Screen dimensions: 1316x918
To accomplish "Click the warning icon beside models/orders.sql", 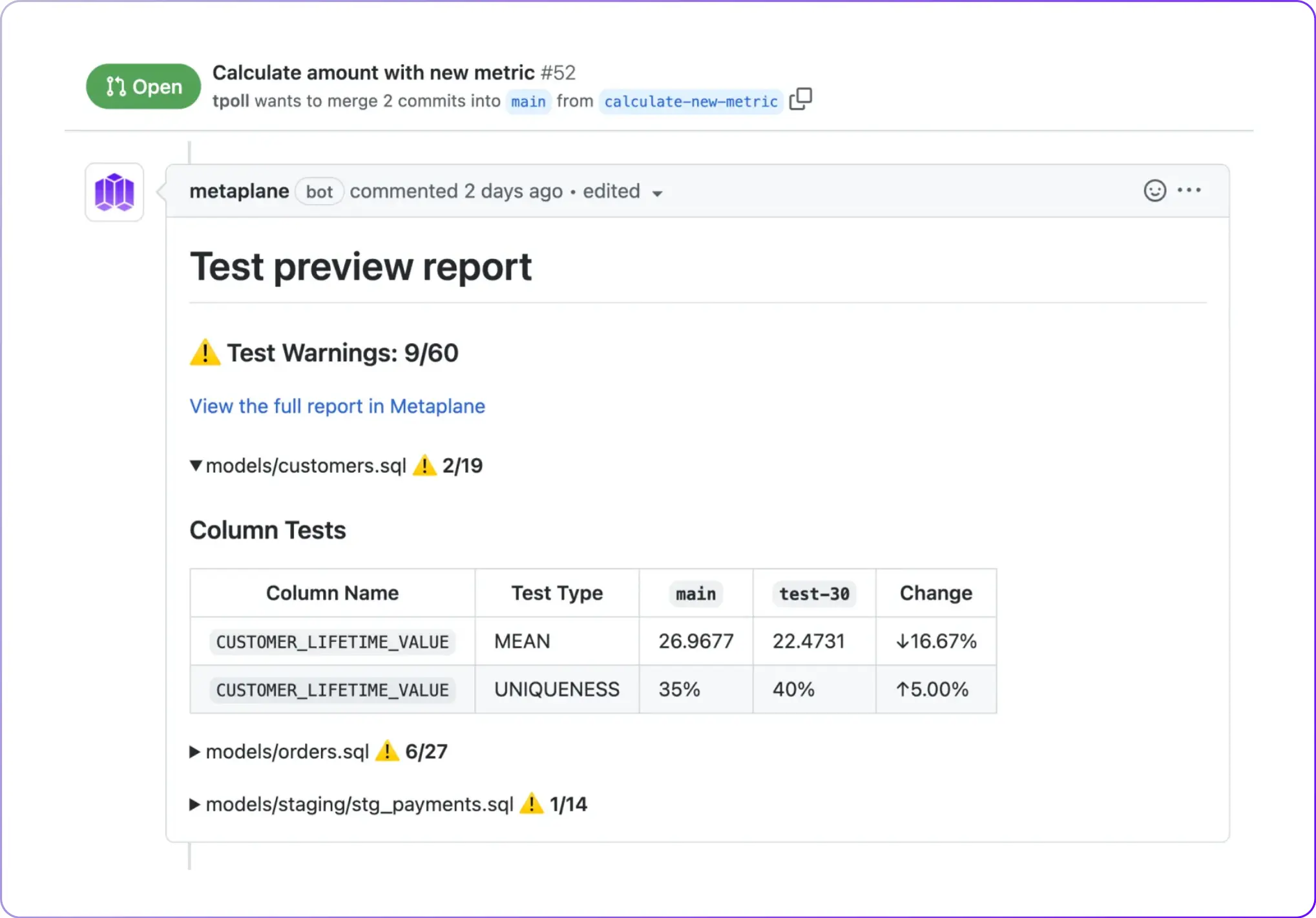I will pyautogui.click(x=387, y=751).
